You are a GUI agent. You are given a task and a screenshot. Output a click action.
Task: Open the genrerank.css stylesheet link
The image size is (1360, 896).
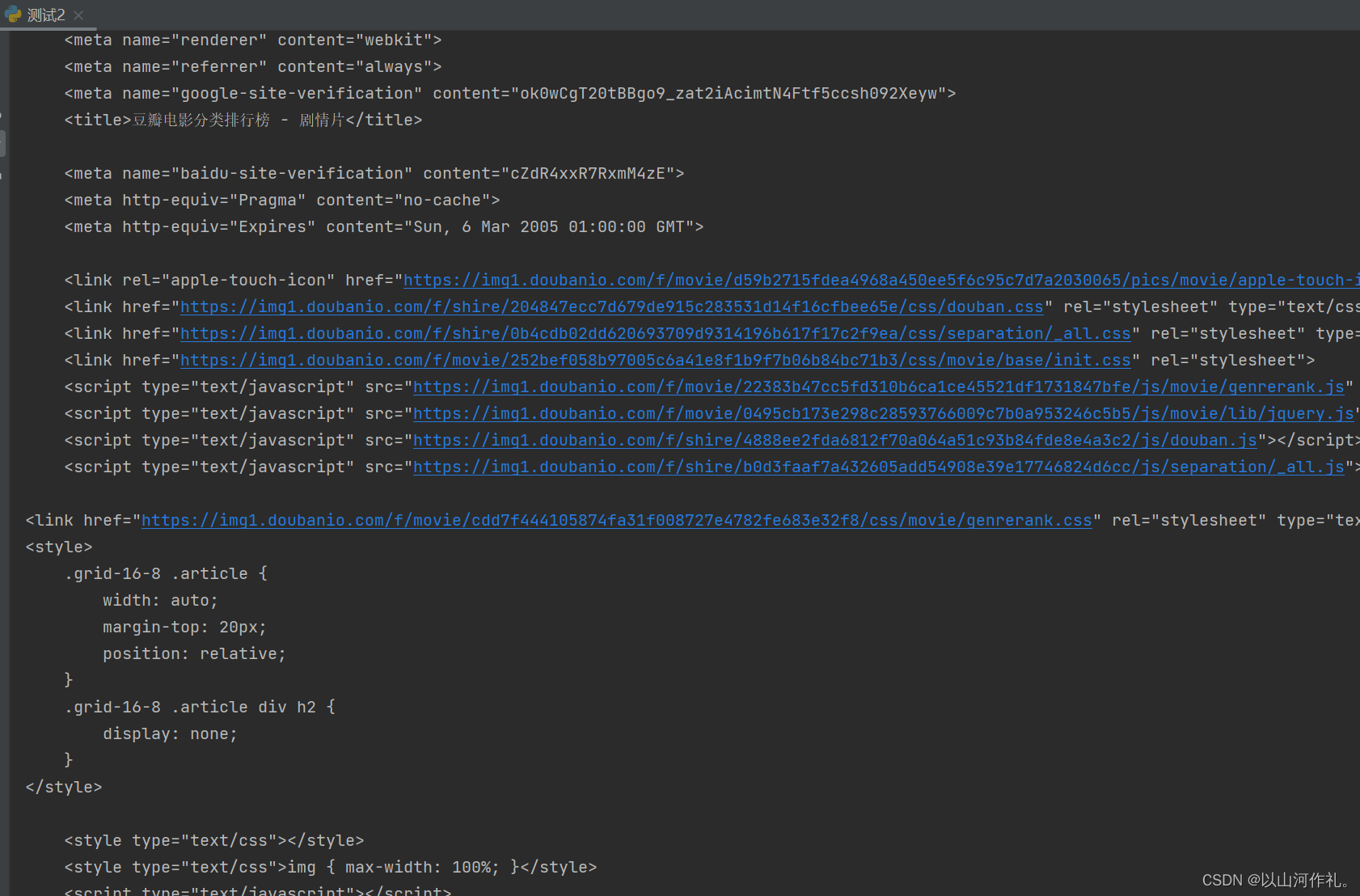(617, 521)
